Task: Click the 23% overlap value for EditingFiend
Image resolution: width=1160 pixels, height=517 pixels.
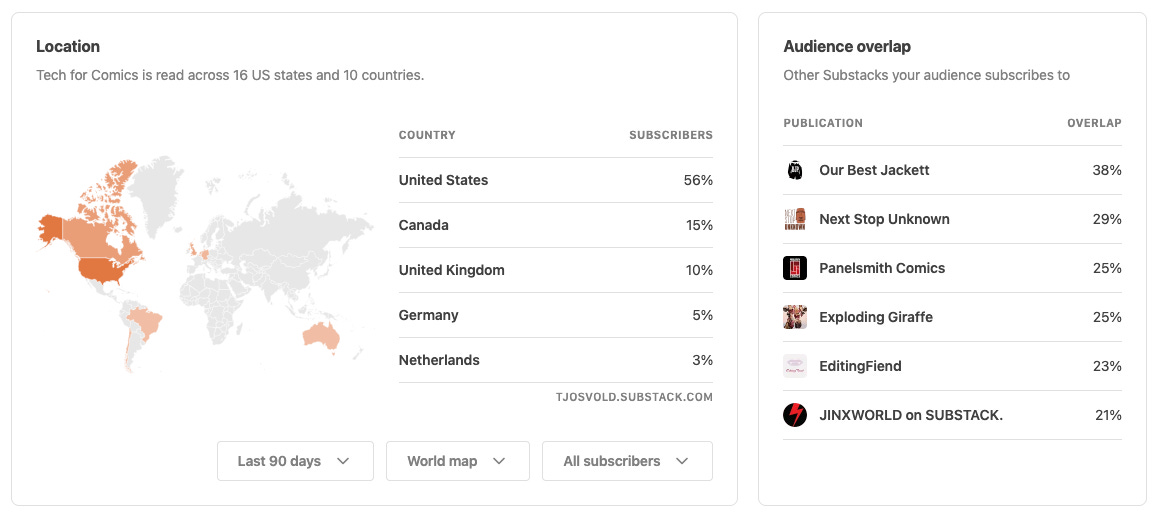Action: [1107, 366]
